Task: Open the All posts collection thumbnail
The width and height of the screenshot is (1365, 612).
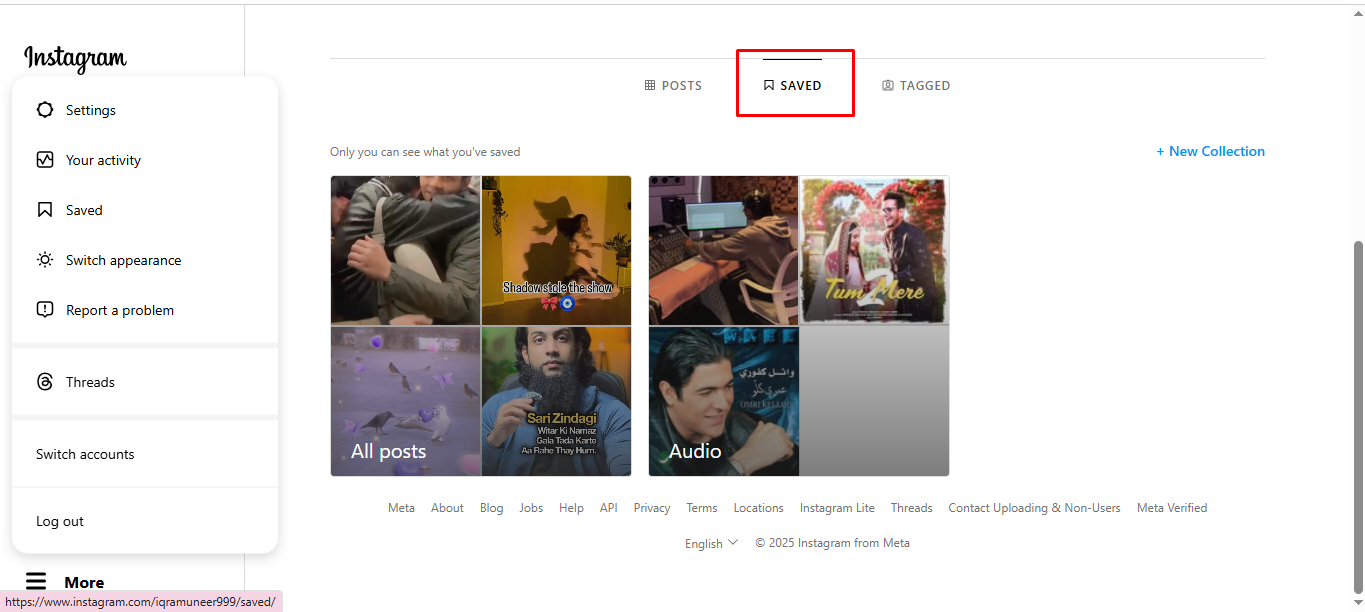Action: click(481, 326)
